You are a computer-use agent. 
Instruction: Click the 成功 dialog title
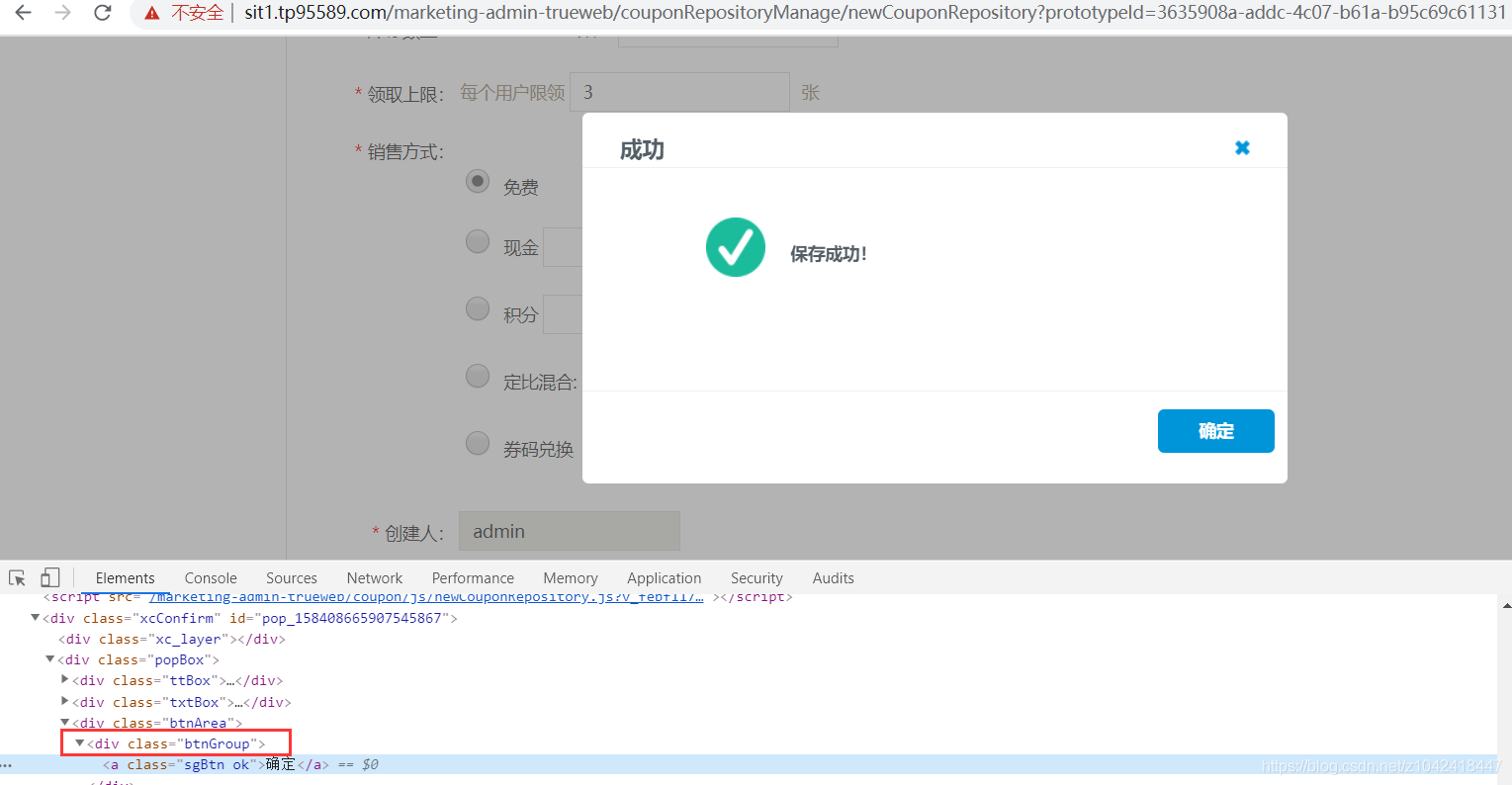(642, 150)
